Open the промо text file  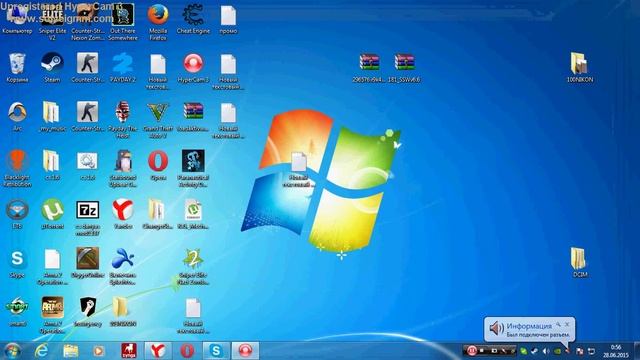228,19
